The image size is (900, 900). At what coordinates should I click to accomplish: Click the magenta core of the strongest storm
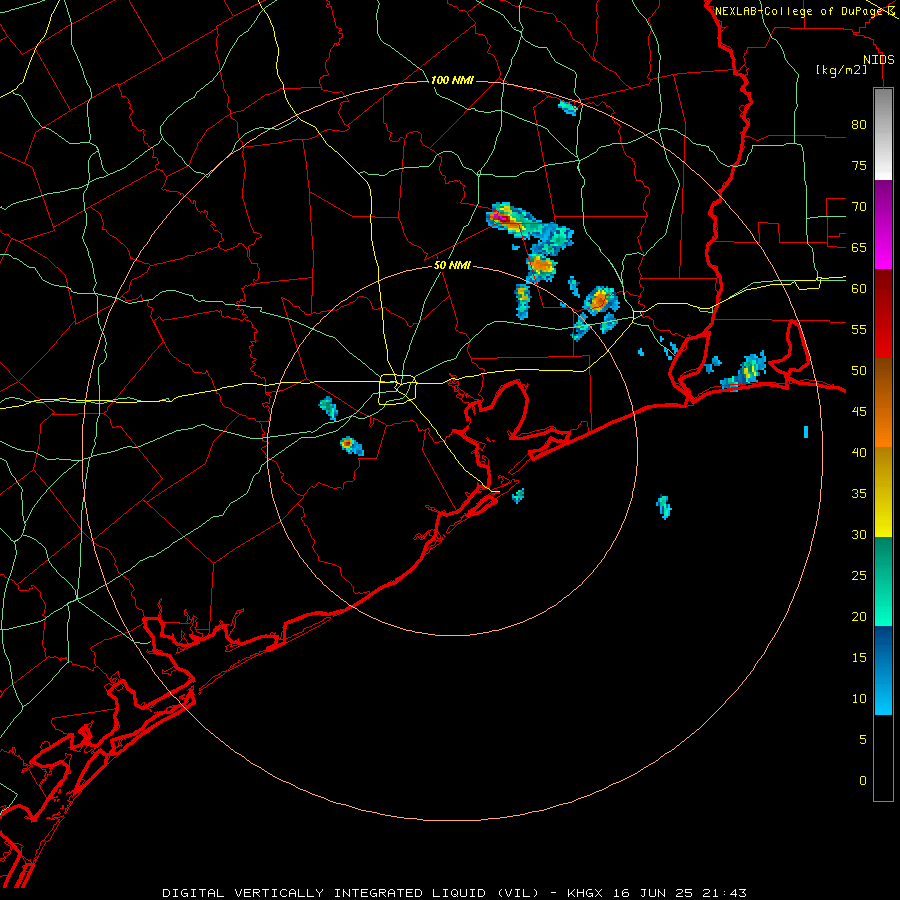click(x=501, y=218)
